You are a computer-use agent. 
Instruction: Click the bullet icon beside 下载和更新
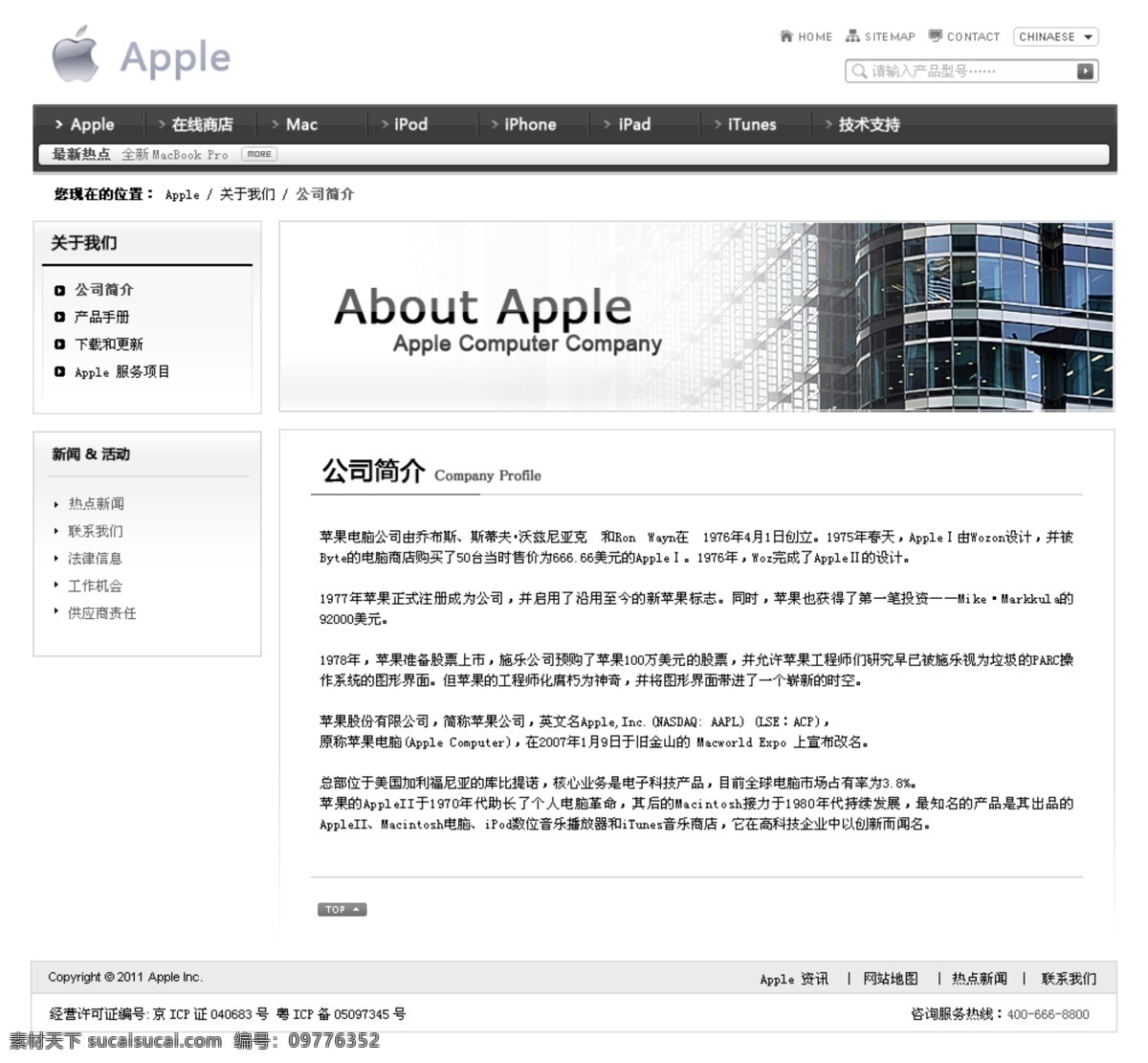tap(60, 344)
